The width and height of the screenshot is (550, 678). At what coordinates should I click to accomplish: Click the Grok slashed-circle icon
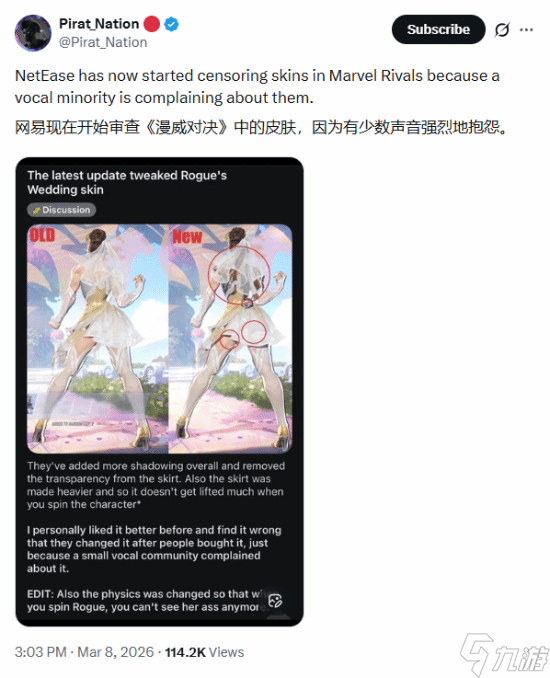tap(502, 29)
